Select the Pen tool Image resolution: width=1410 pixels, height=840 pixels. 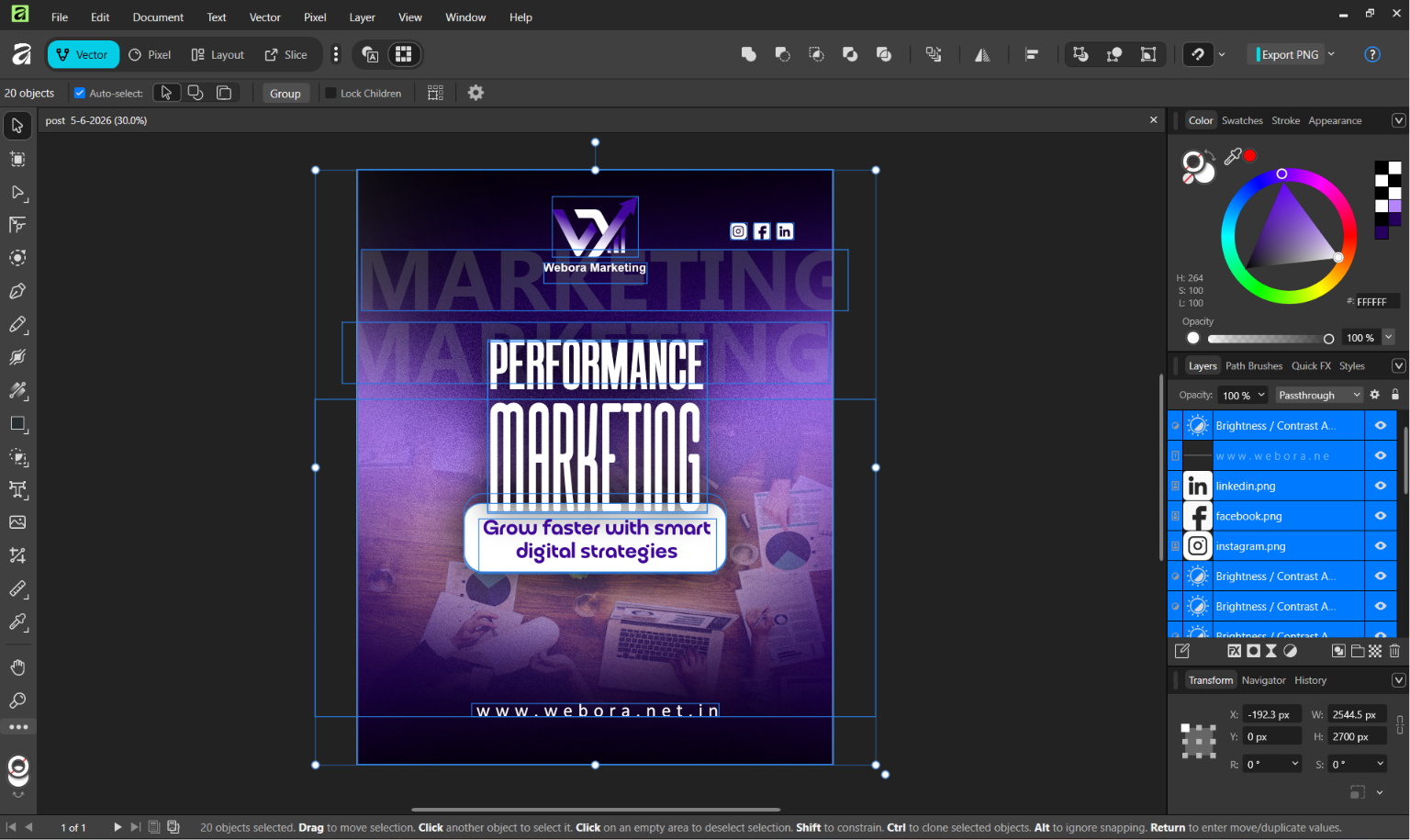[17, 291]
